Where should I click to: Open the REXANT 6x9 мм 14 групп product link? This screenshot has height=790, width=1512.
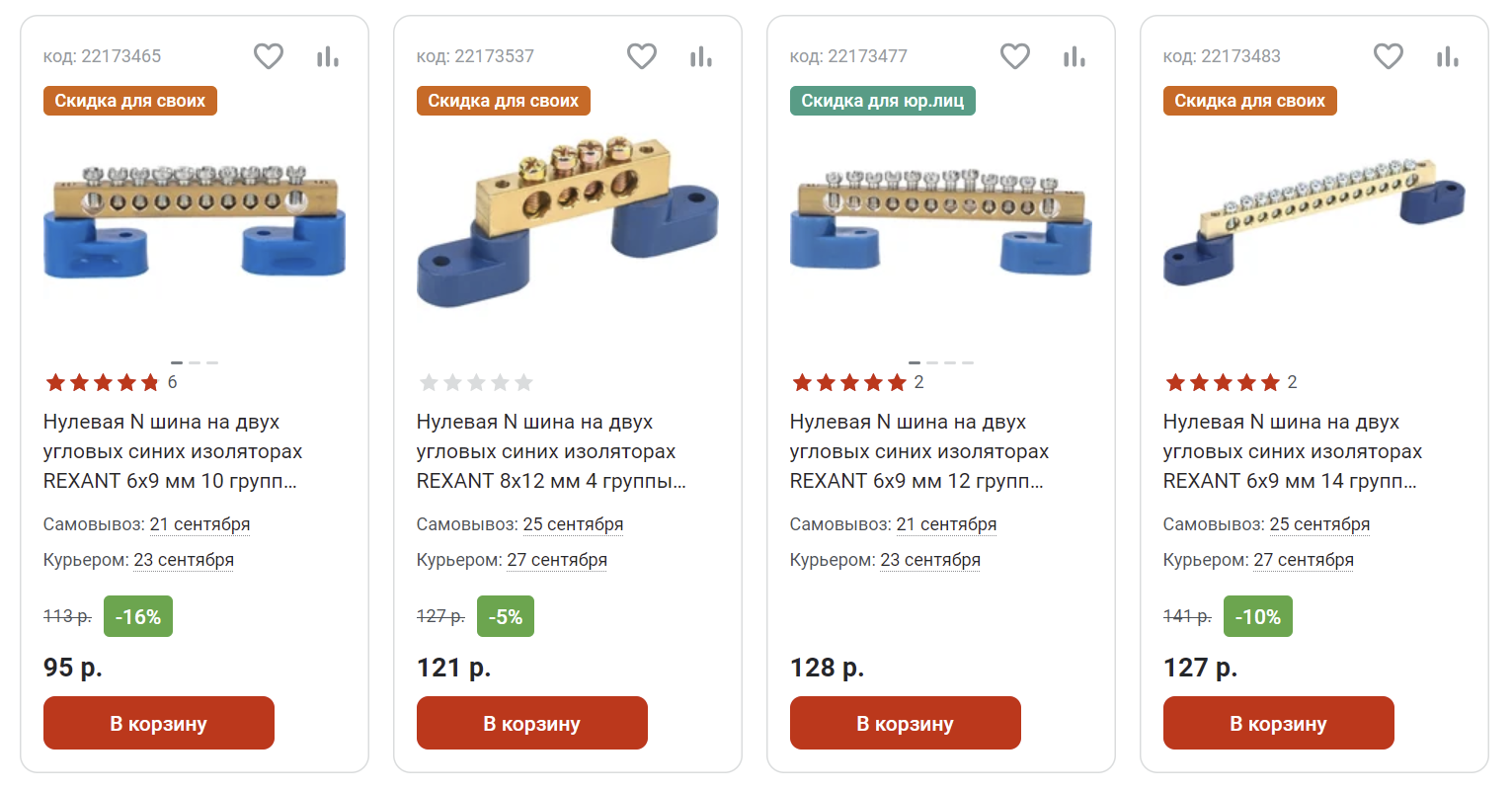click(x=1292, y=451)
